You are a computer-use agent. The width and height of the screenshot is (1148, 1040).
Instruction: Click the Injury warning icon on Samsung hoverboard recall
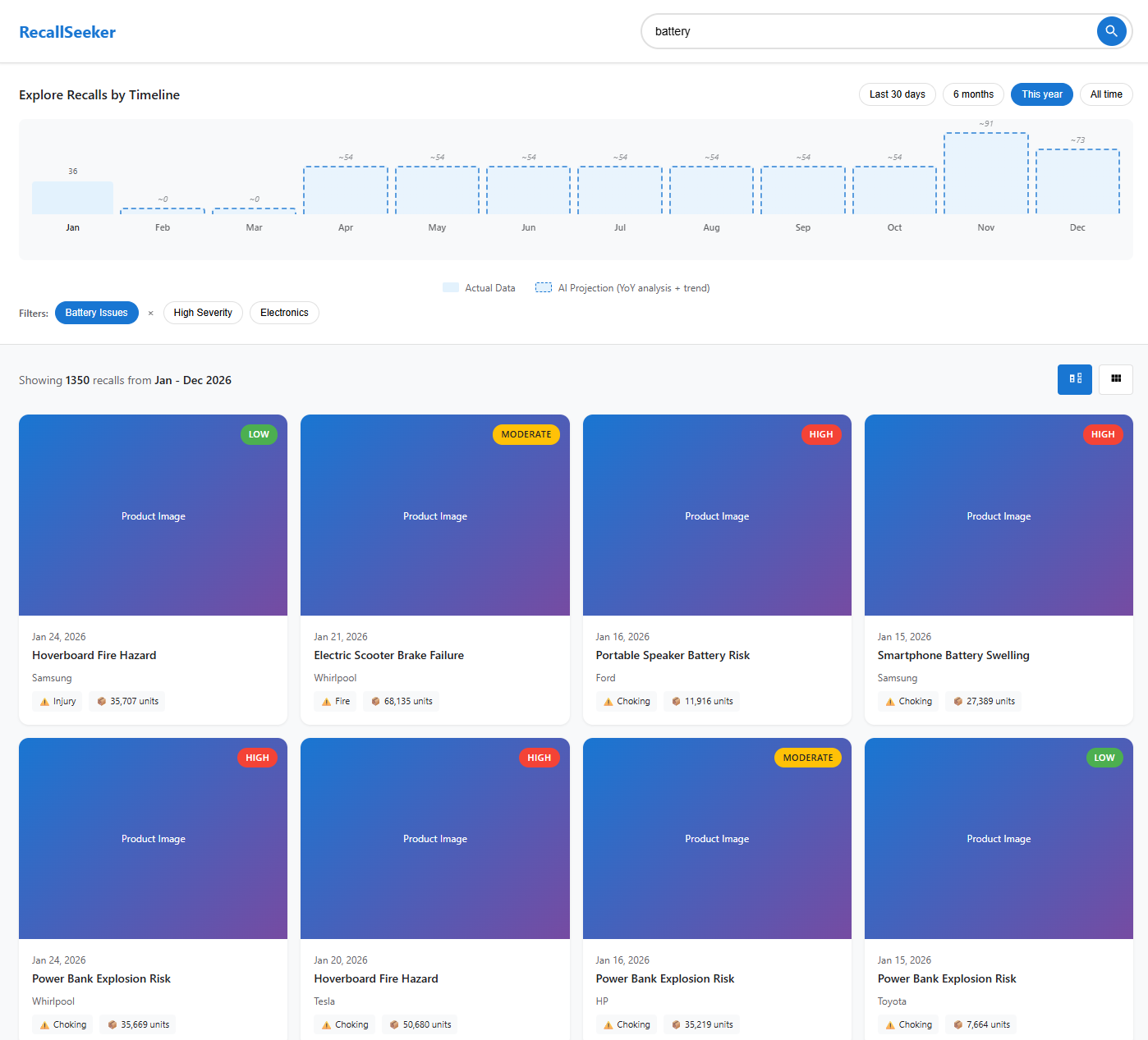(44, 701)
